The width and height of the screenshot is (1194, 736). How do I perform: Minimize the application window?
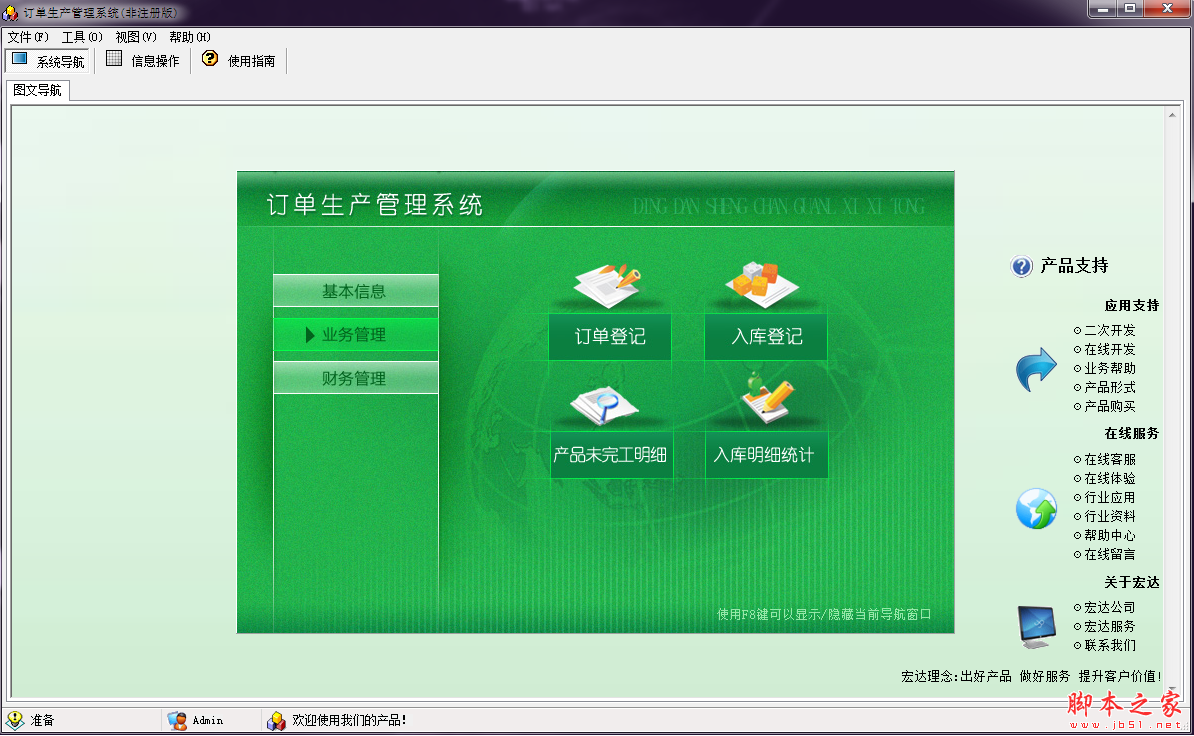1102,8
